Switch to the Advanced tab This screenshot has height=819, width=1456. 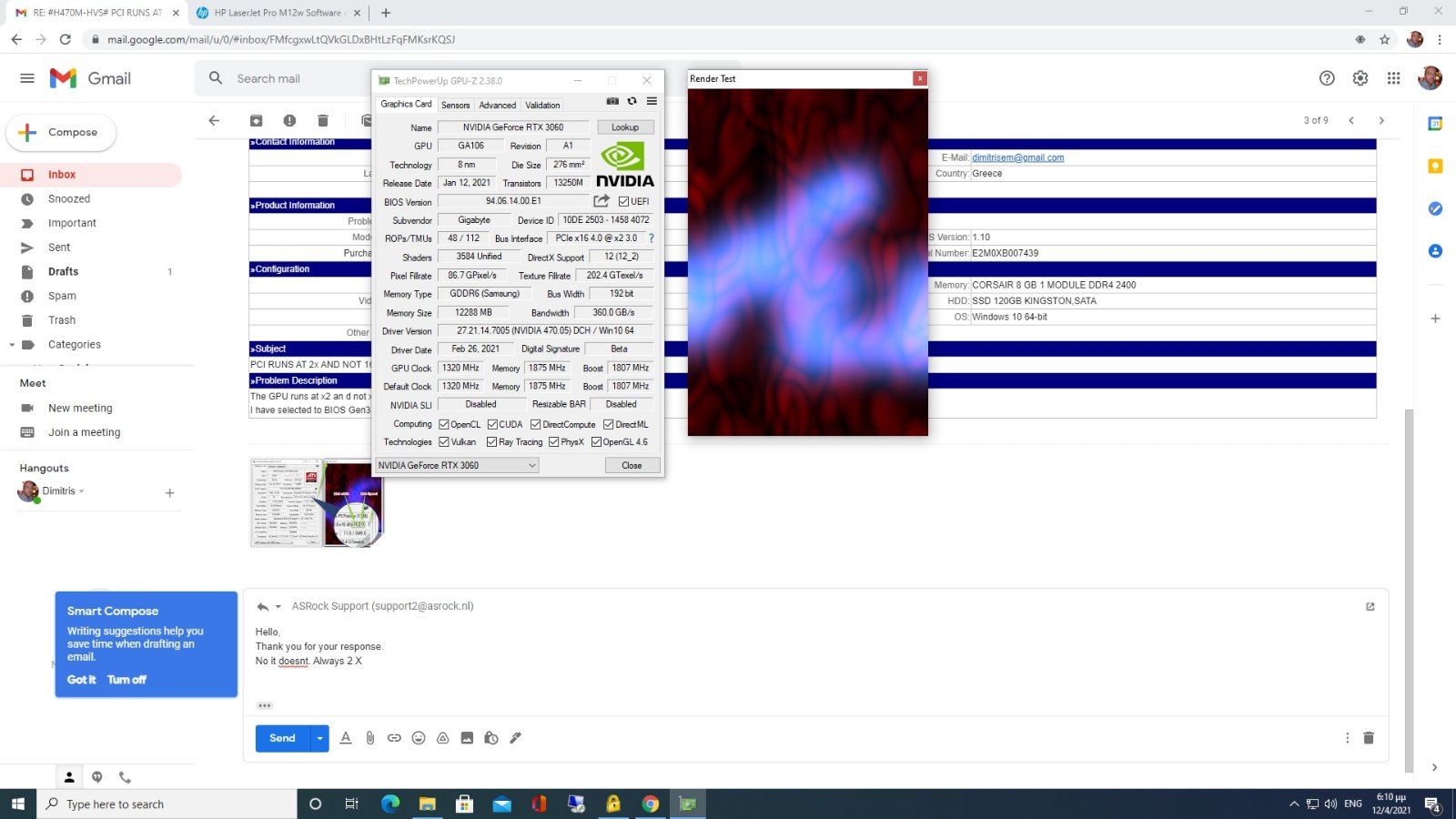tap(497, 105)
